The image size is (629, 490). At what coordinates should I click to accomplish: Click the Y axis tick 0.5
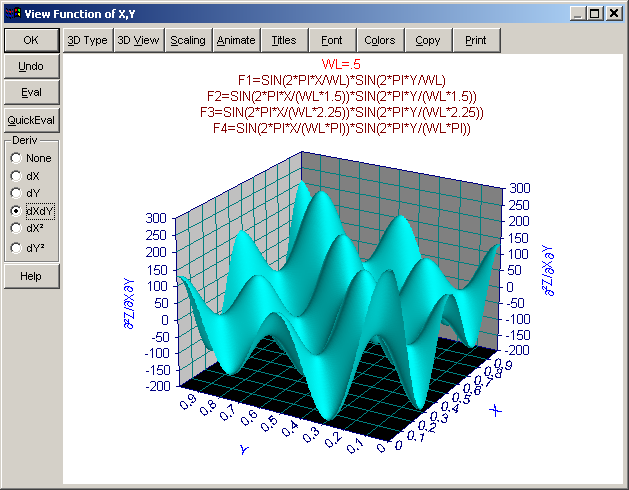[268, 424]
